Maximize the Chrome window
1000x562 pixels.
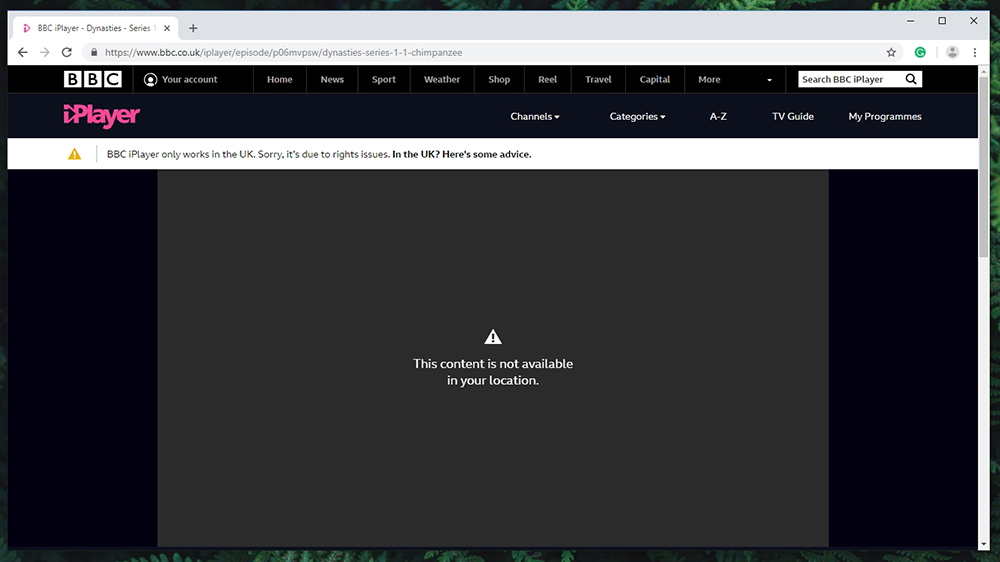point(942,21)
